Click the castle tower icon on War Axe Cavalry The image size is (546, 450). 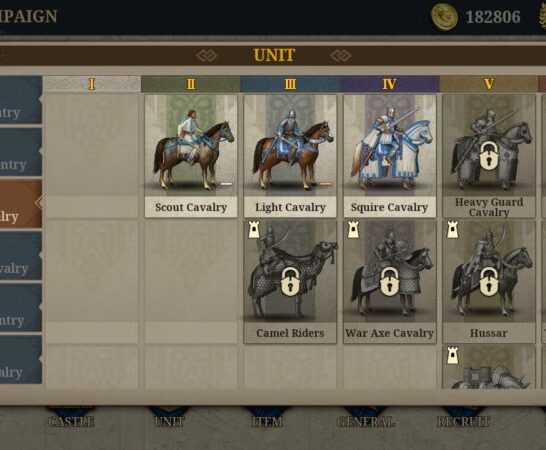[x=353, y=230]
